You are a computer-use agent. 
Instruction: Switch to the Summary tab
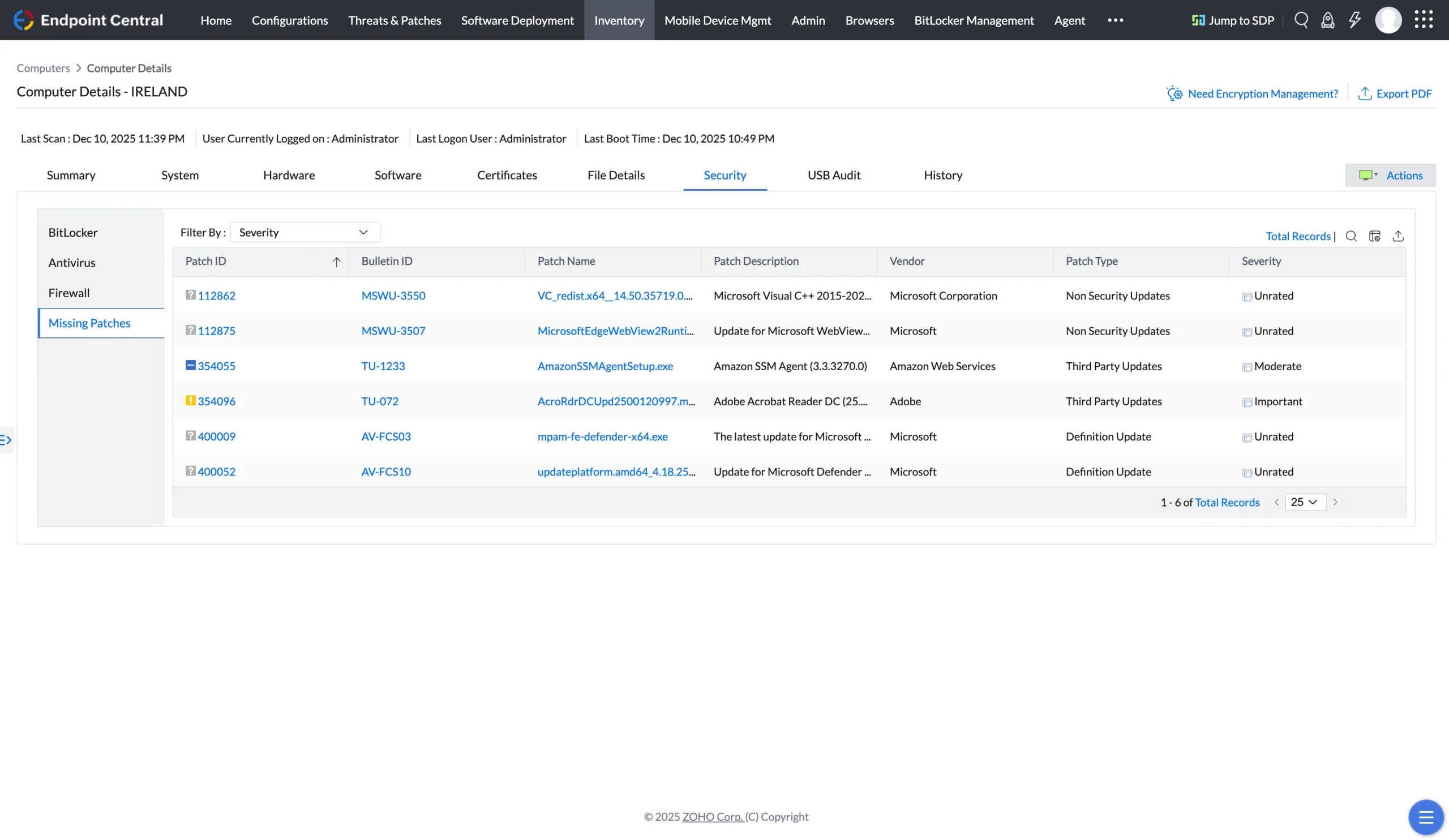71,175
